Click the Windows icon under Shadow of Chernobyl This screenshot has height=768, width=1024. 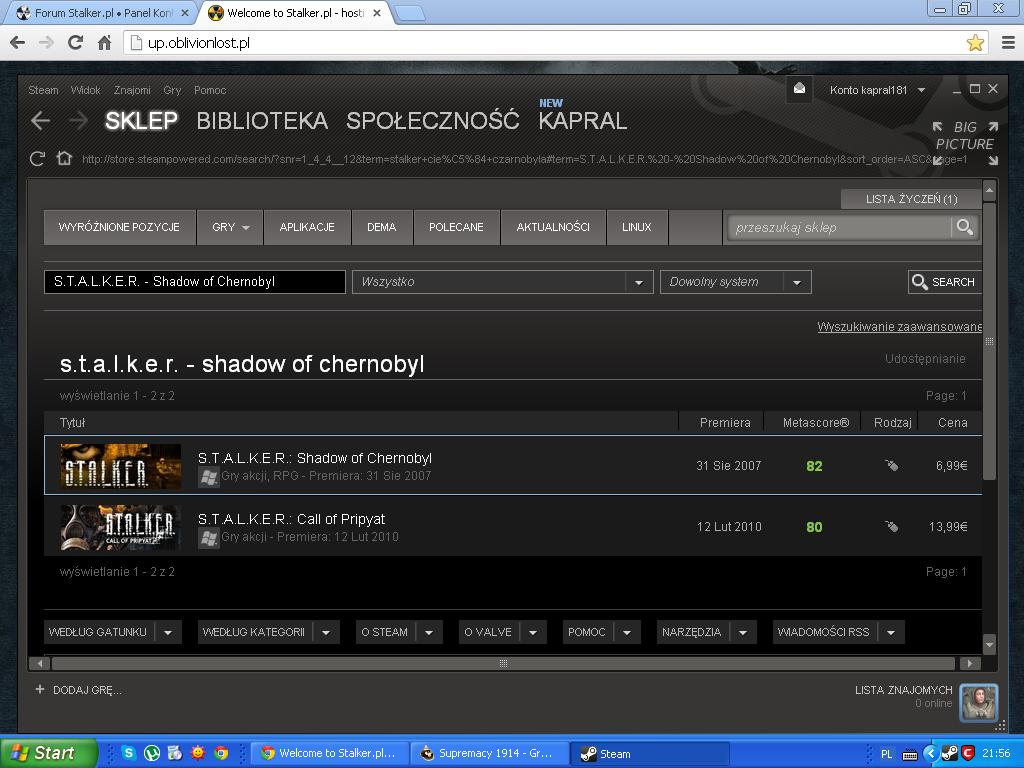click(208, 477)
